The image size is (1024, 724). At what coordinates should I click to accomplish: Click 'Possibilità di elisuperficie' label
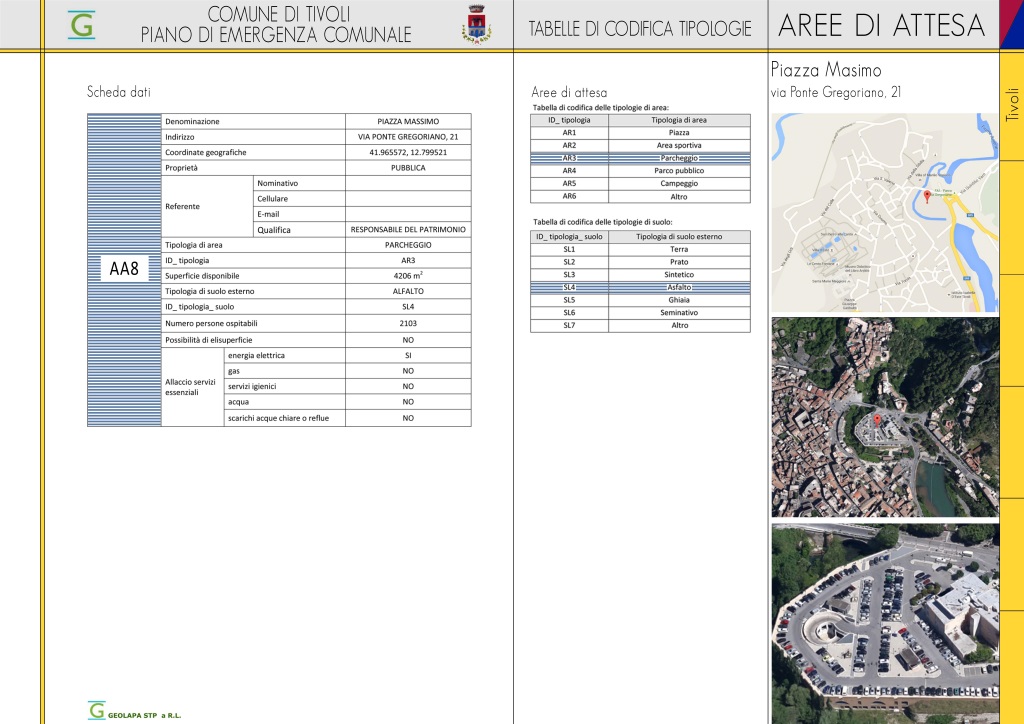coord(208,340)
